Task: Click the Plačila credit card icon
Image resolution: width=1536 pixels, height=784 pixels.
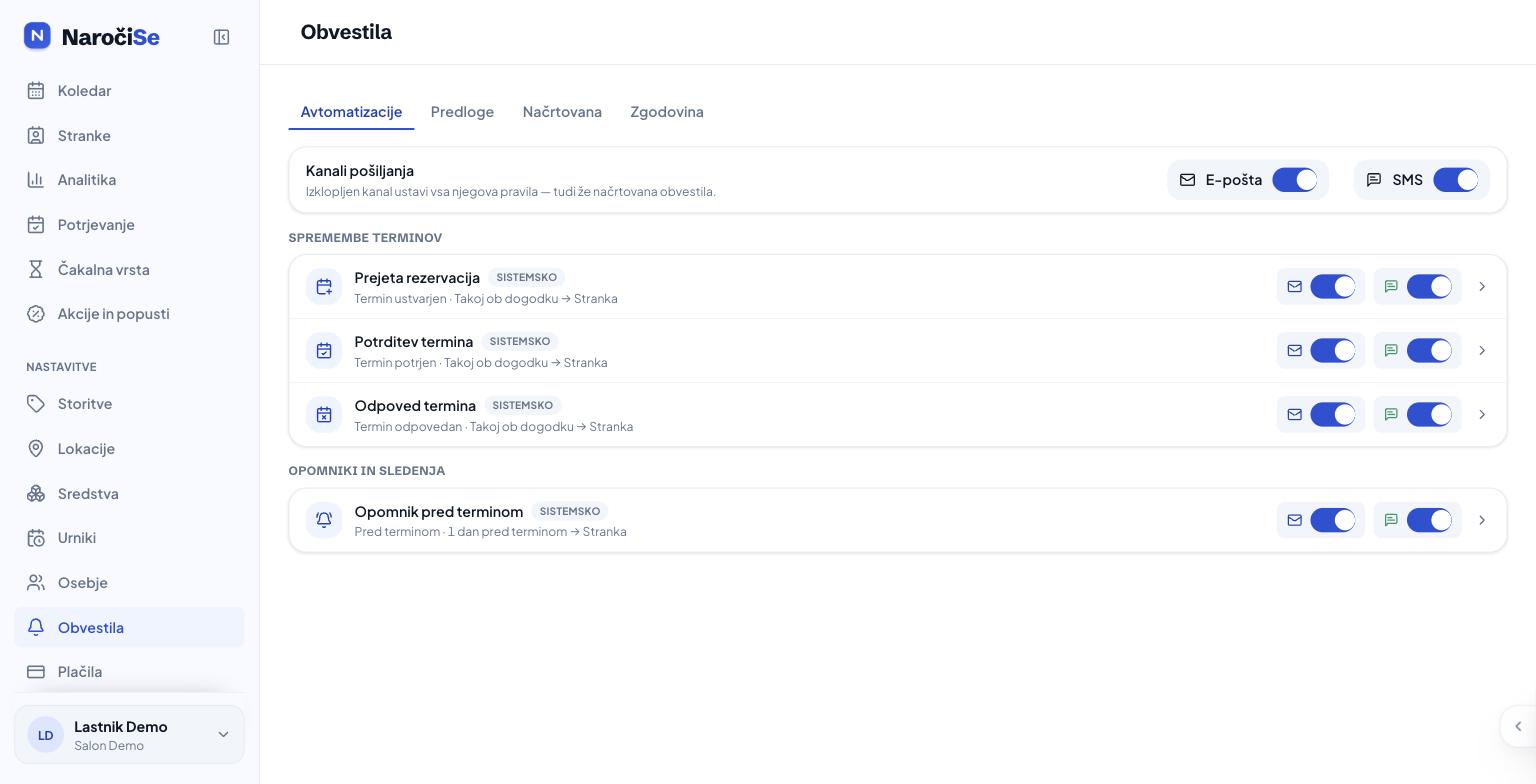Action: point(36,672)
